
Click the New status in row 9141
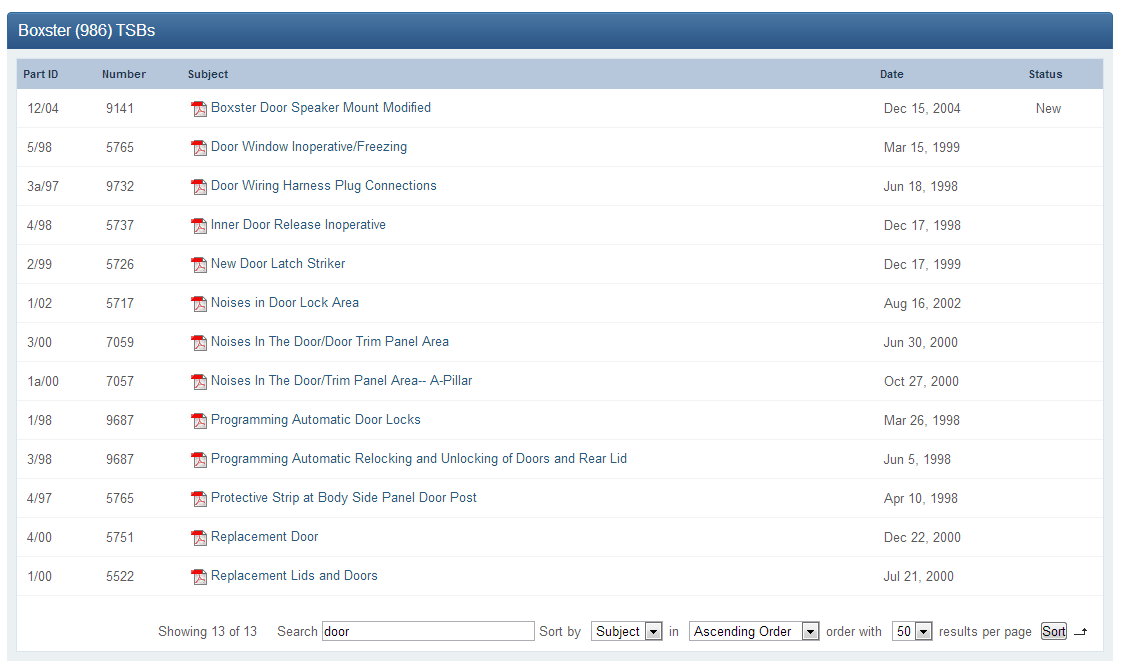pyautogui.click(x=1048, y=109)
